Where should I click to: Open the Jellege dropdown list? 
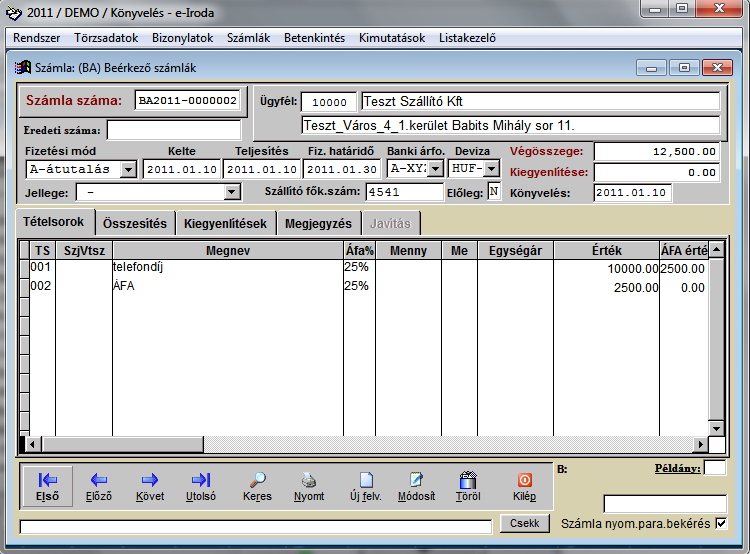click(x=232, y=192)
